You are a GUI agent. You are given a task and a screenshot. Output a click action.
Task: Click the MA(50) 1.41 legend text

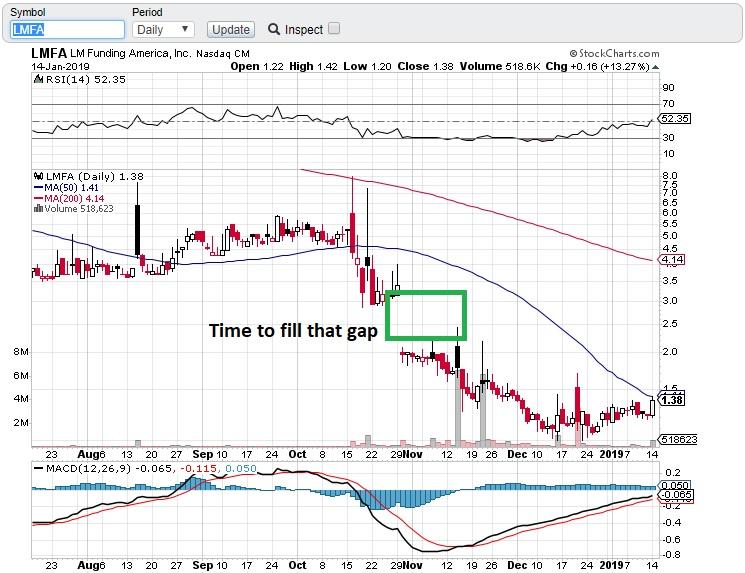[71, 188]
